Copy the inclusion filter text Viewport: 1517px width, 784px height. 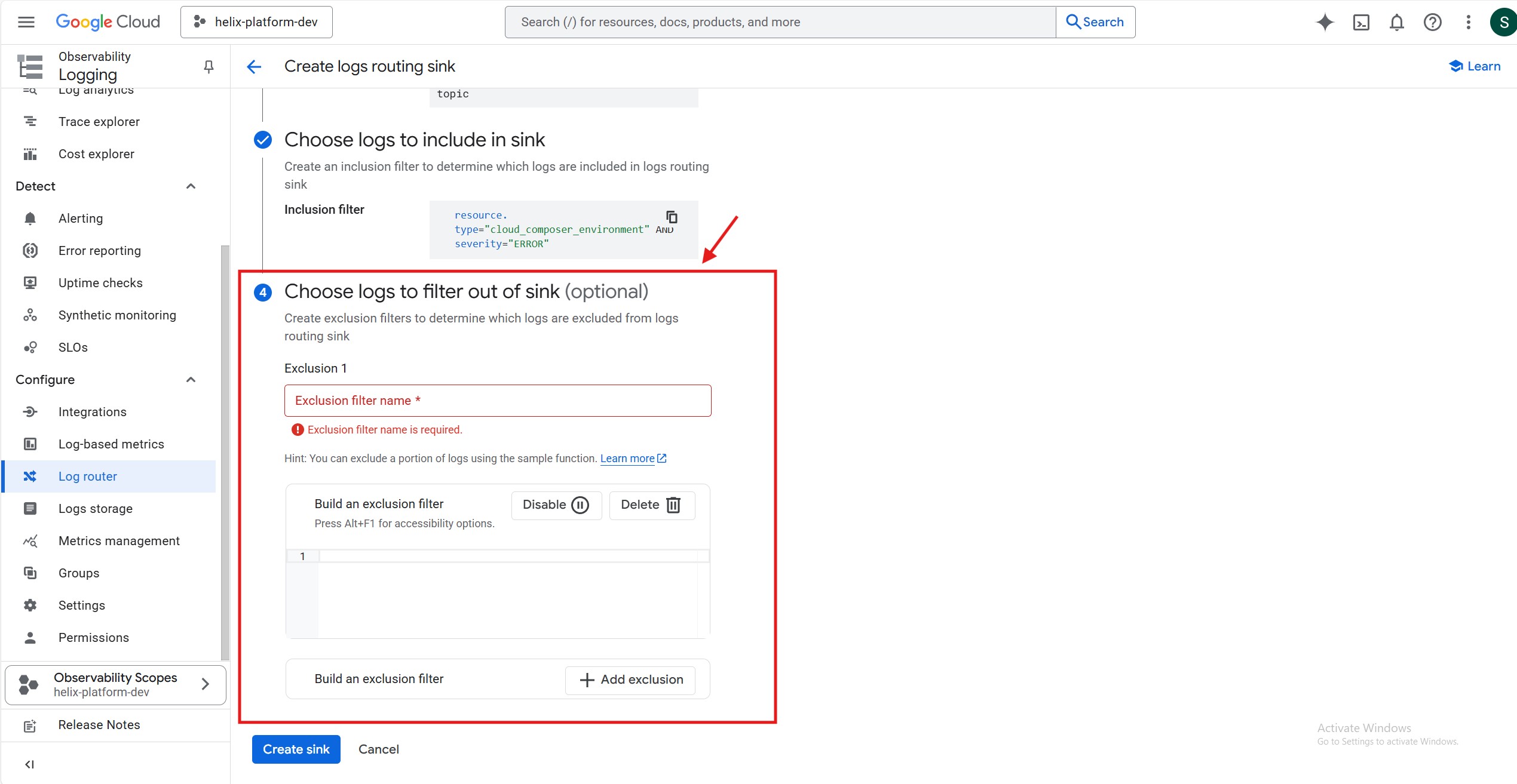pyautogui.click(x=672, y=217)
